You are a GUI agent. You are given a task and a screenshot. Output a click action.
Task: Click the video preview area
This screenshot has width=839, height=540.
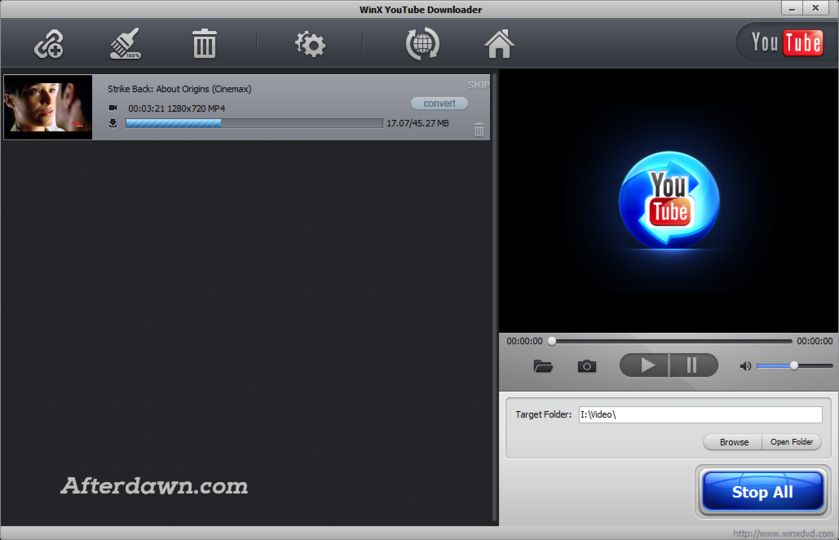pos(668,201)
